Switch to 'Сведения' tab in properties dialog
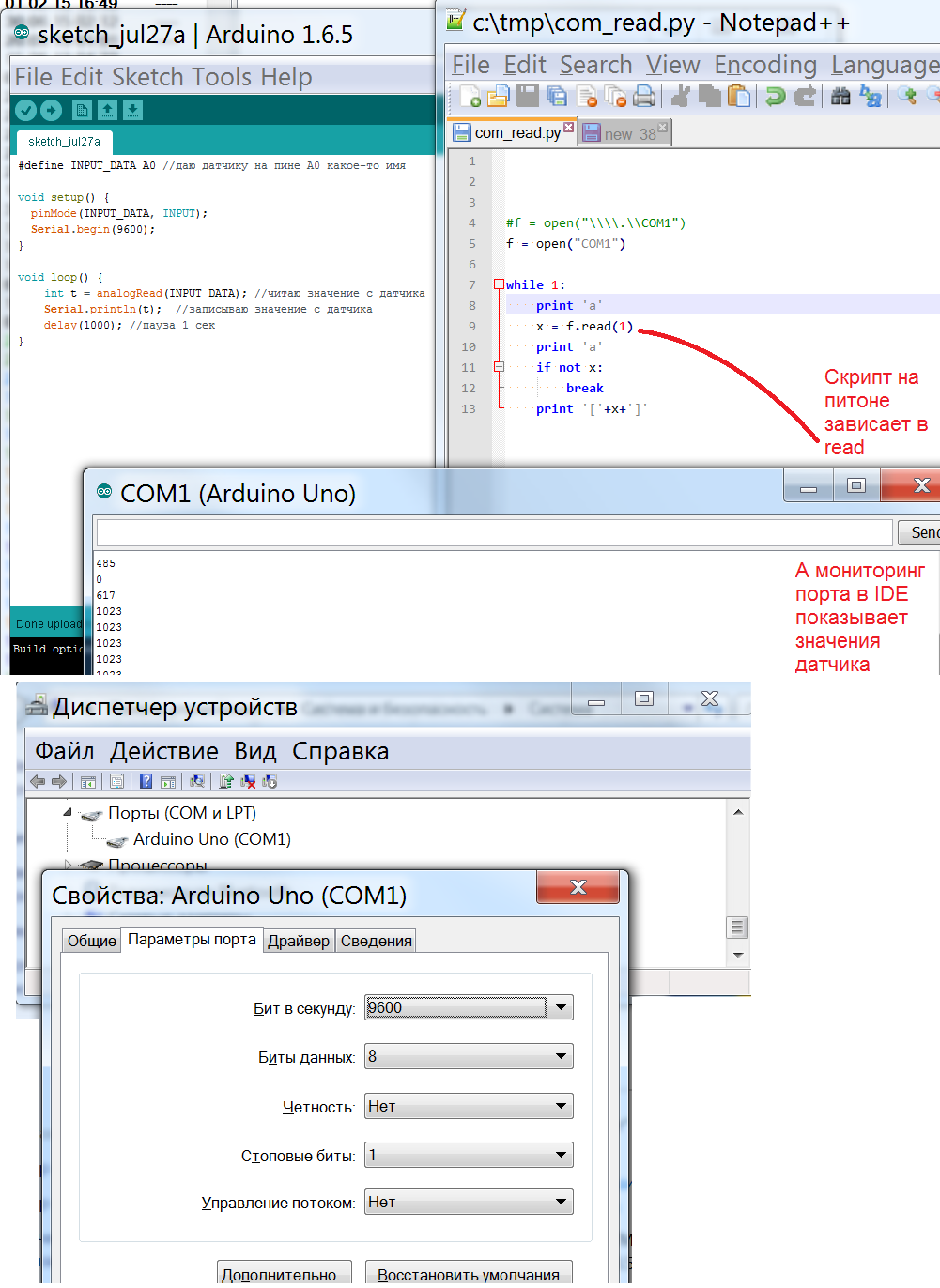 click(376, 941)
